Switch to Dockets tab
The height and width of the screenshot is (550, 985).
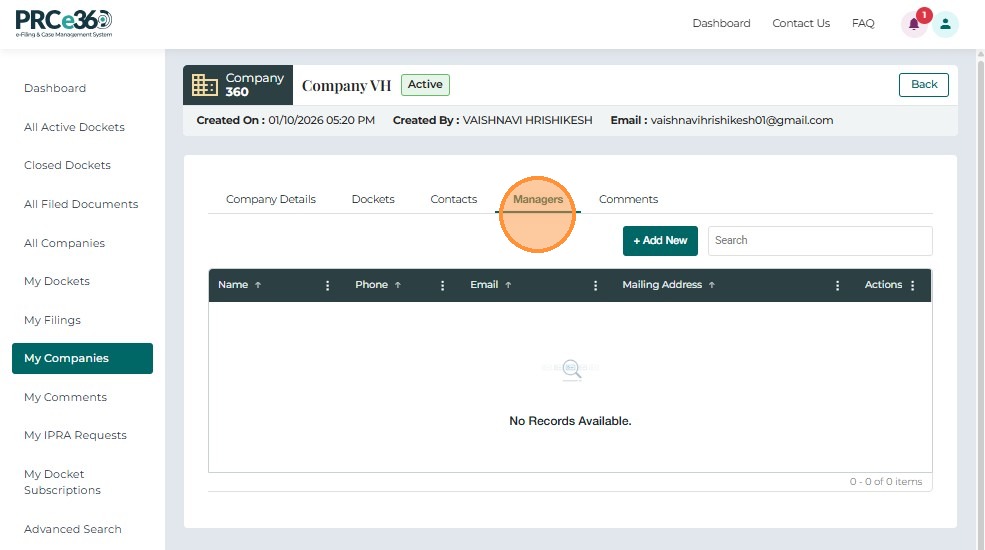pos(373,199)
